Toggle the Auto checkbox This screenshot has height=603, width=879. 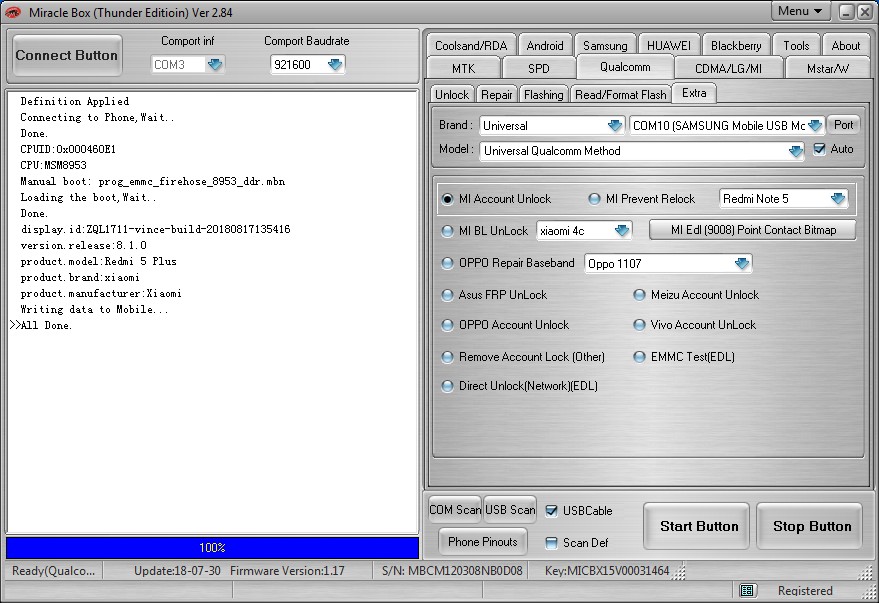(819, 149)
